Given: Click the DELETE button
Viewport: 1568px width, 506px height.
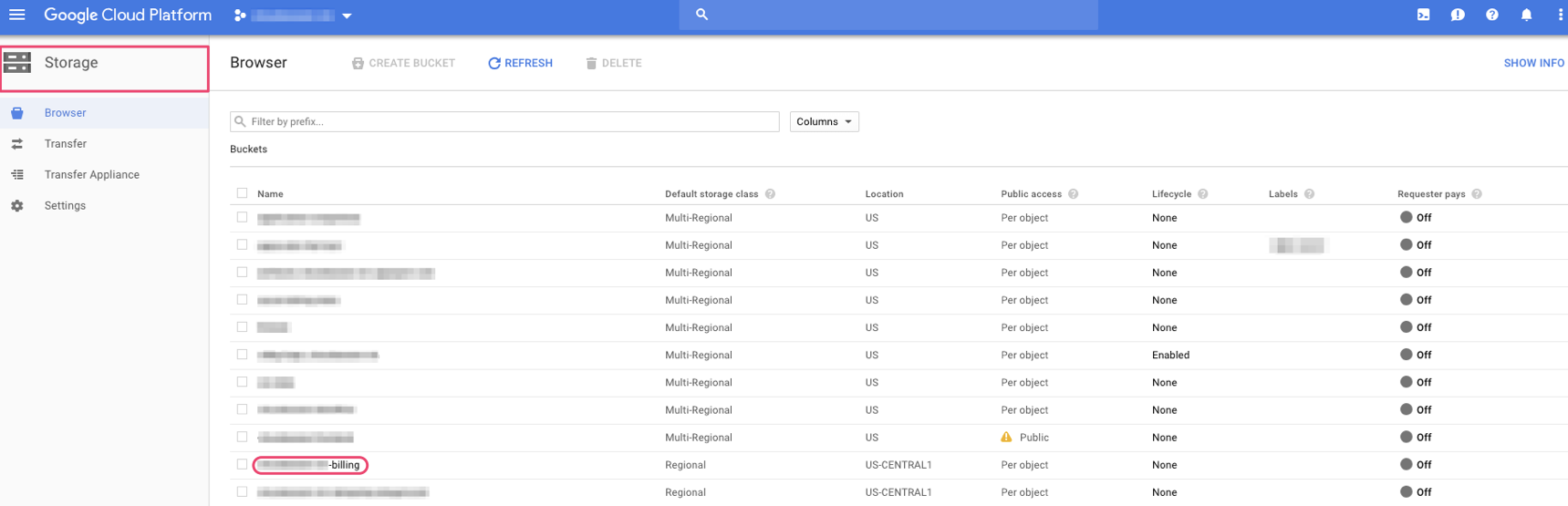Looking at the screenshot, I should [x=613, y=63].
